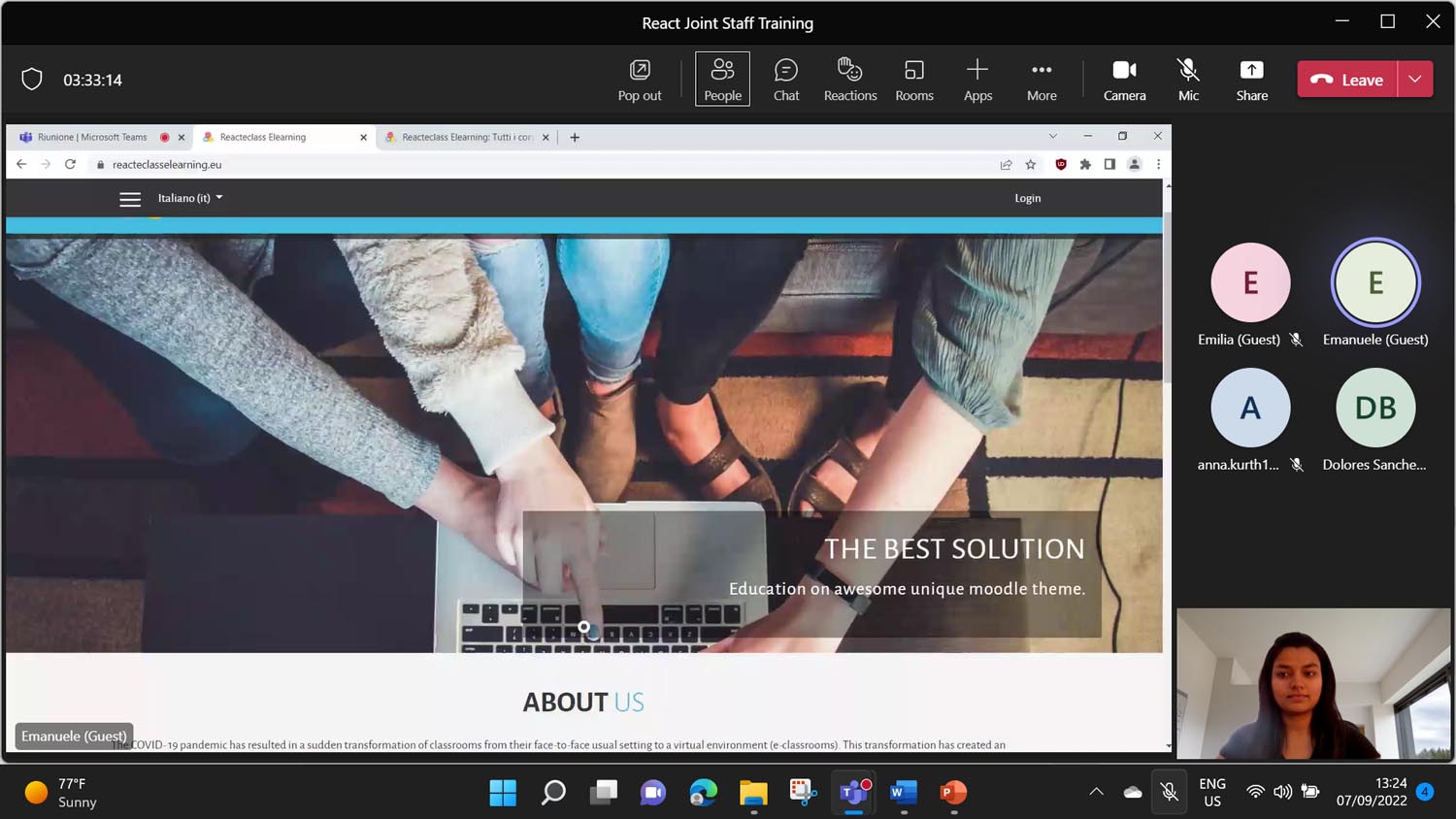Close the Tutti i corsi tab

[546, 138]
